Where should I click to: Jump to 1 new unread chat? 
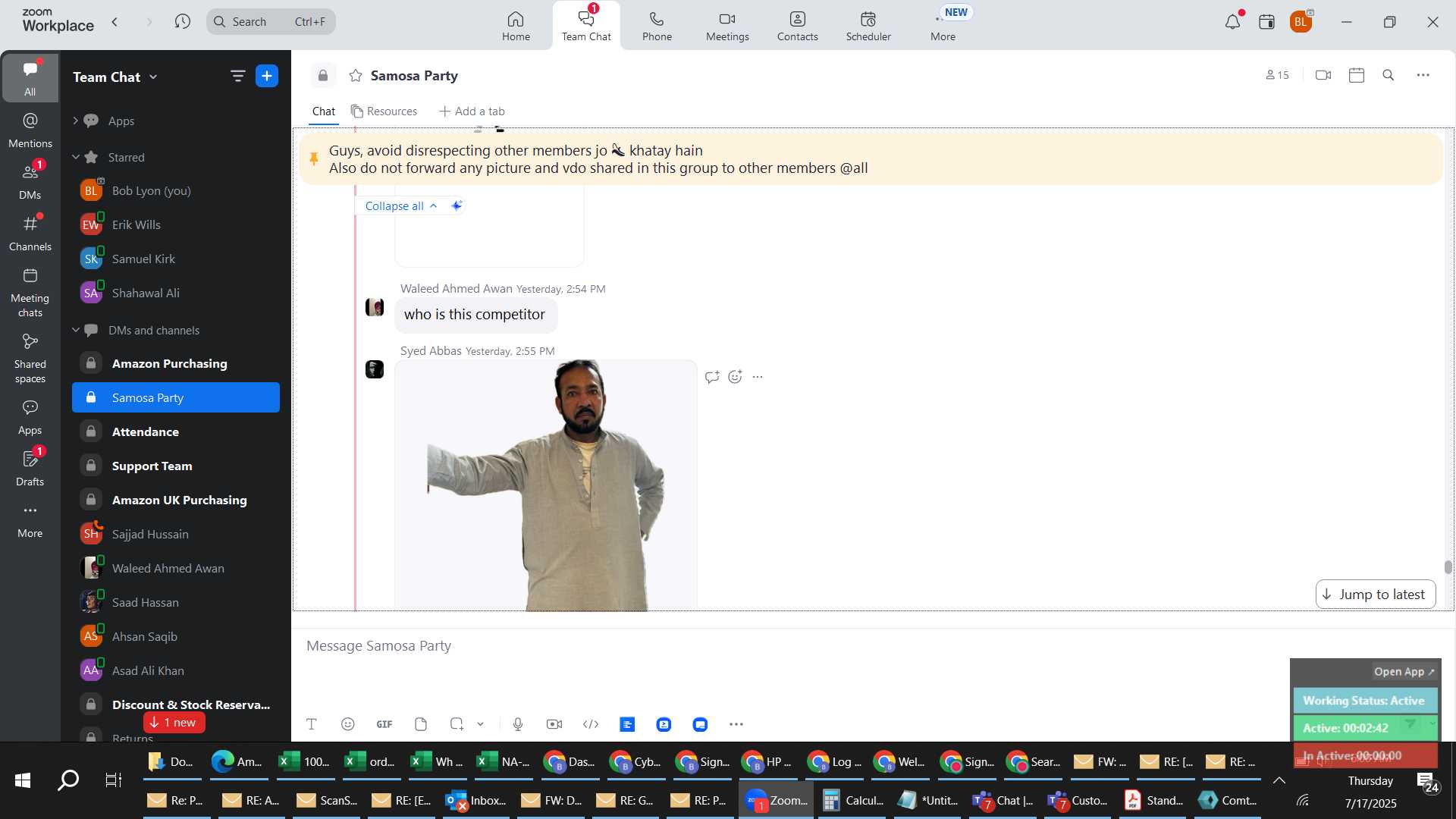pos(174,723)
